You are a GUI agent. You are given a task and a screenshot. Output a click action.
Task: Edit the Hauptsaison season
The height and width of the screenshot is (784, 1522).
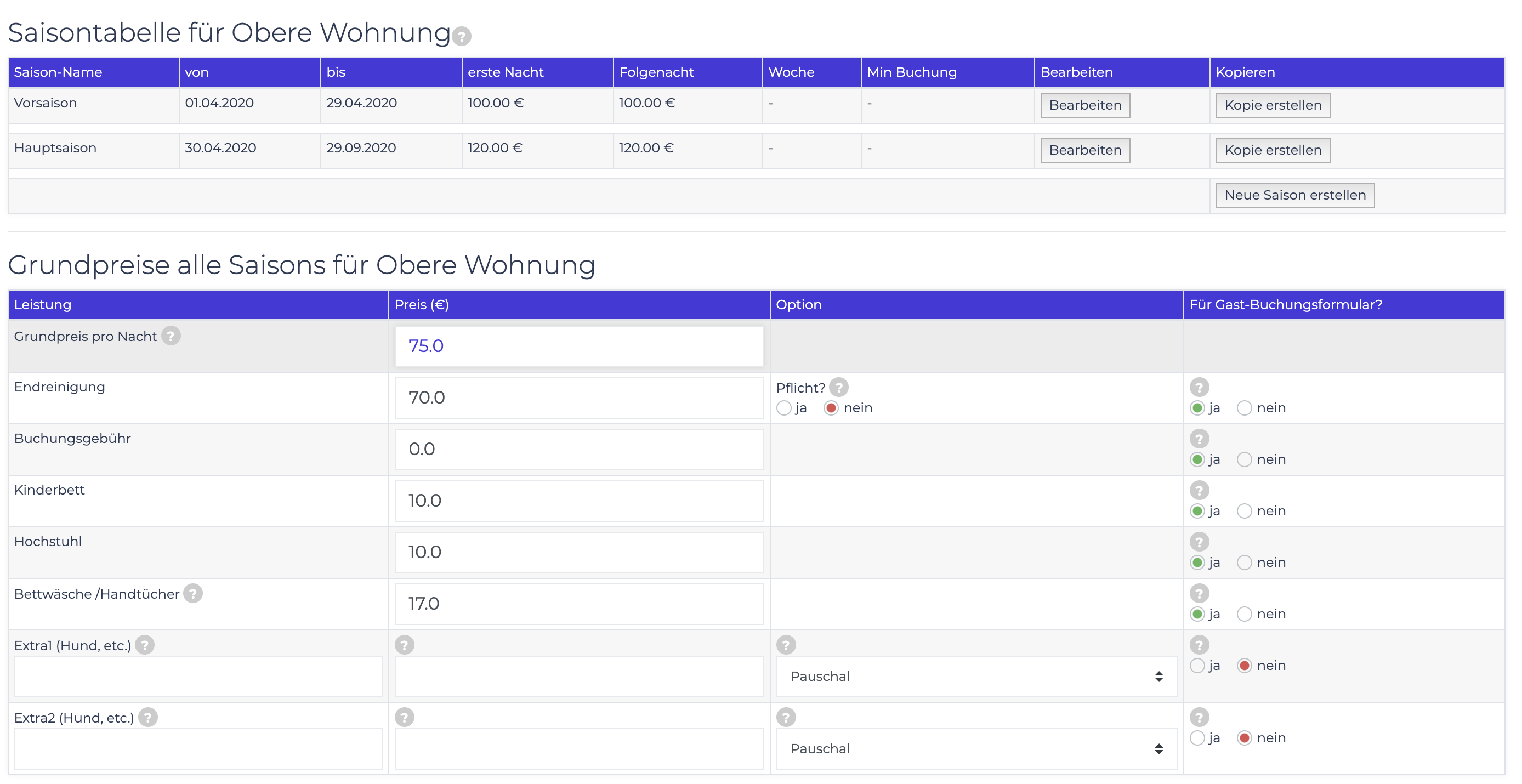pos(1085,150)
